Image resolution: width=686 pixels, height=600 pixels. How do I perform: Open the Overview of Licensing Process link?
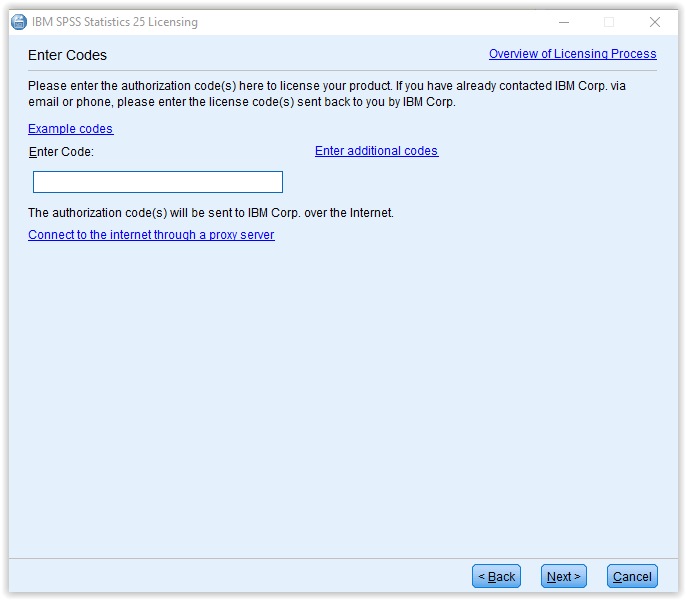(573, 54)
